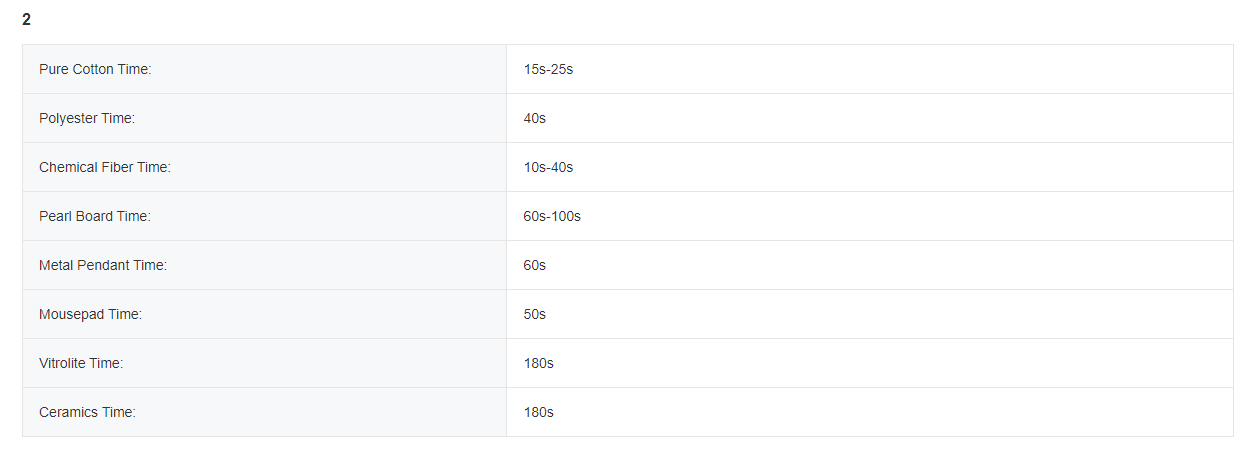Select the Pearl Board Time label
The width and height of the screenshot is (1256, 452).
(95, 216)
